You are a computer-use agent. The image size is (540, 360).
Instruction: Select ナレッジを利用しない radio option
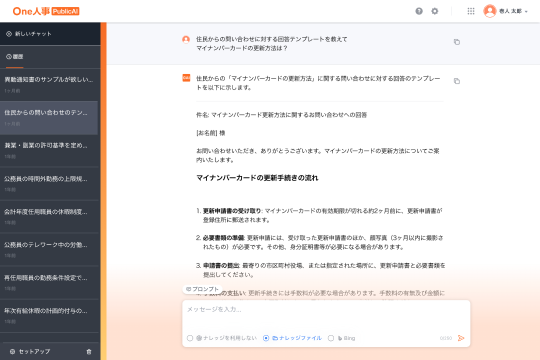(x=222, y=338)
